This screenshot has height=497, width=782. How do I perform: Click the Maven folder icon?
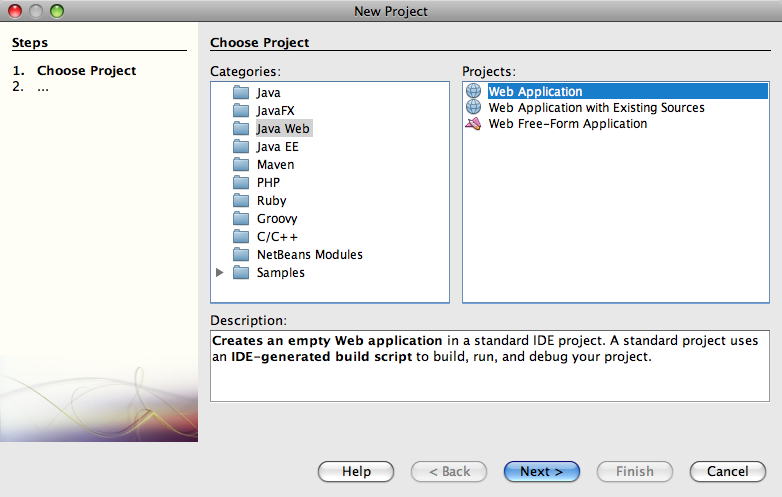coord(240,165)
